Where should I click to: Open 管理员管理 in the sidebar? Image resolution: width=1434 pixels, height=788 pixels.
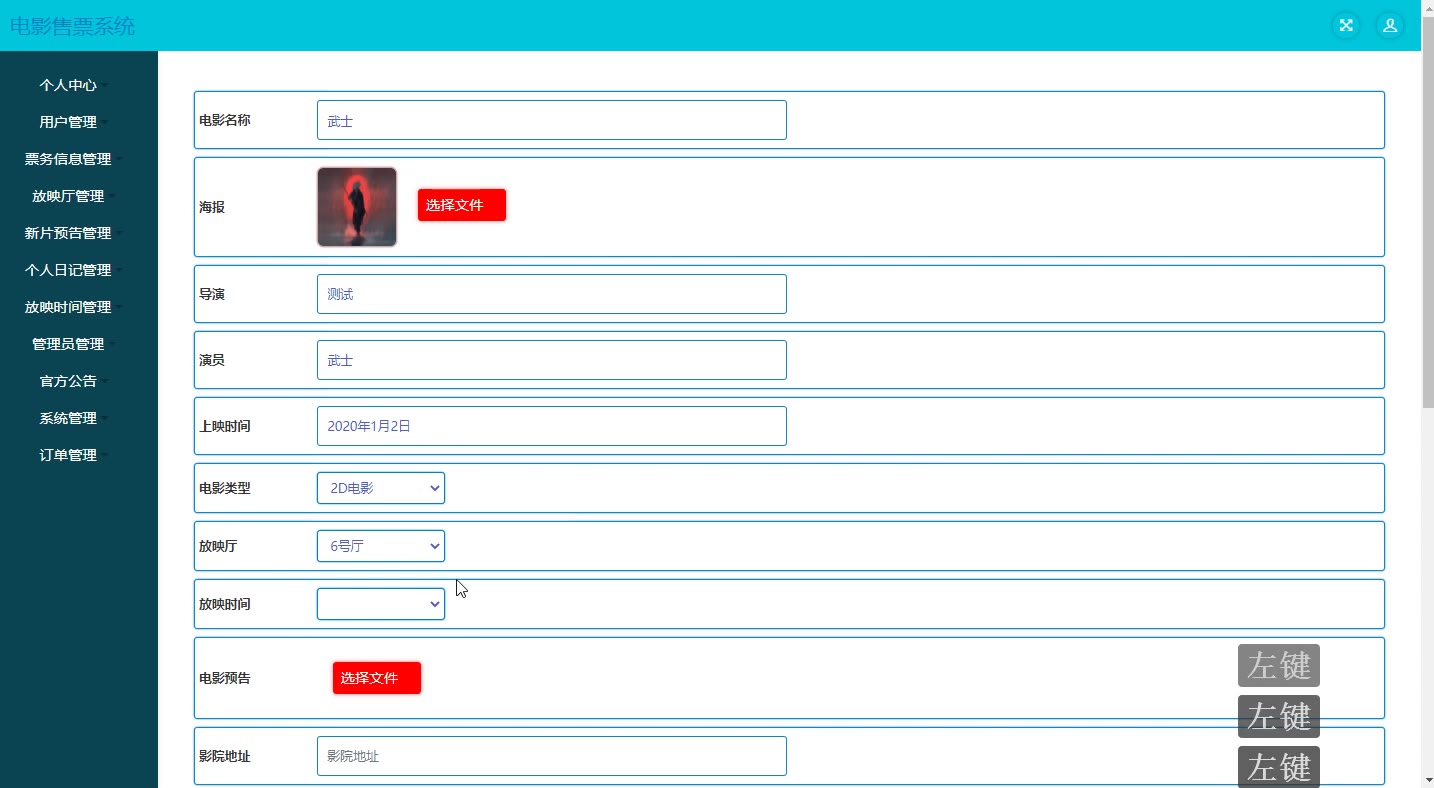pos(73,344)
